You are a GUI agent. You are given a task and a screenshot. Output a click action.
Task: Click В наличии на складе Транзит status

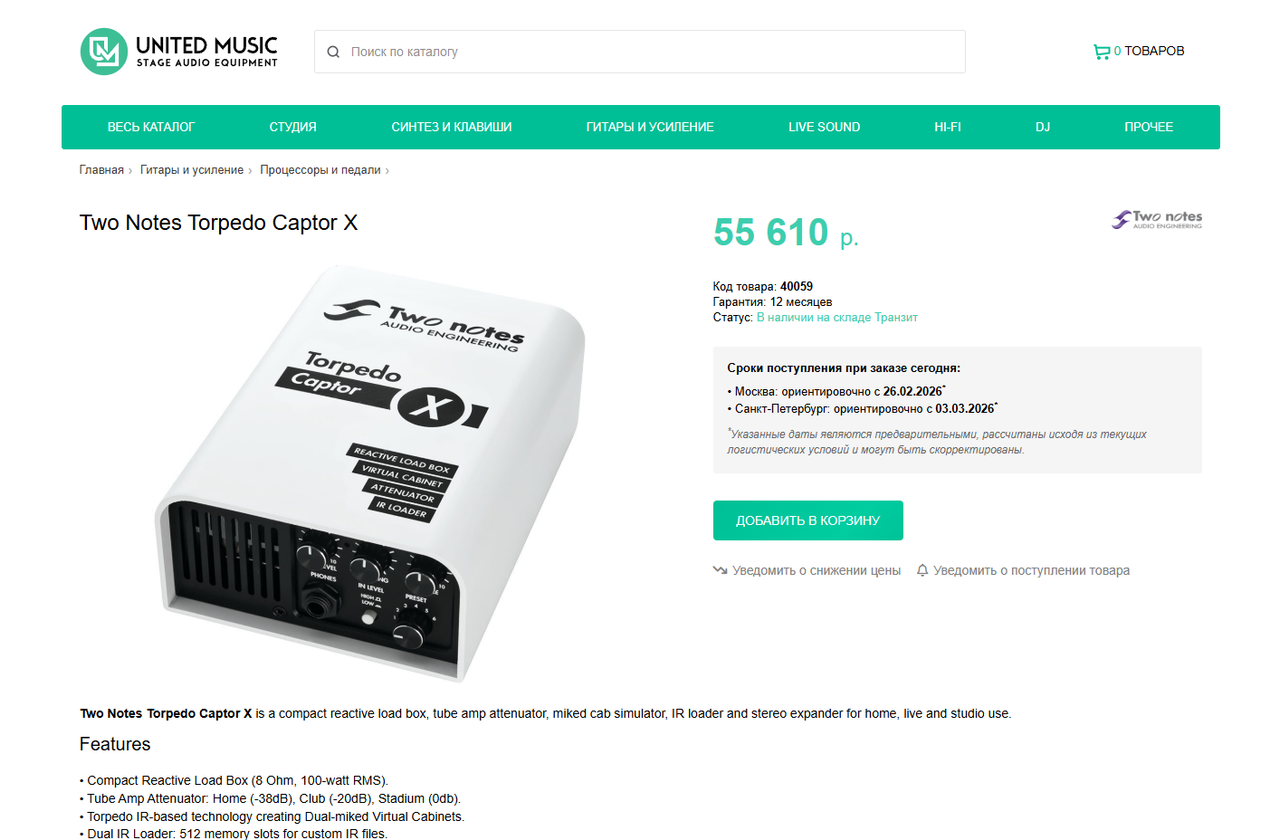(x=837, y=317)
